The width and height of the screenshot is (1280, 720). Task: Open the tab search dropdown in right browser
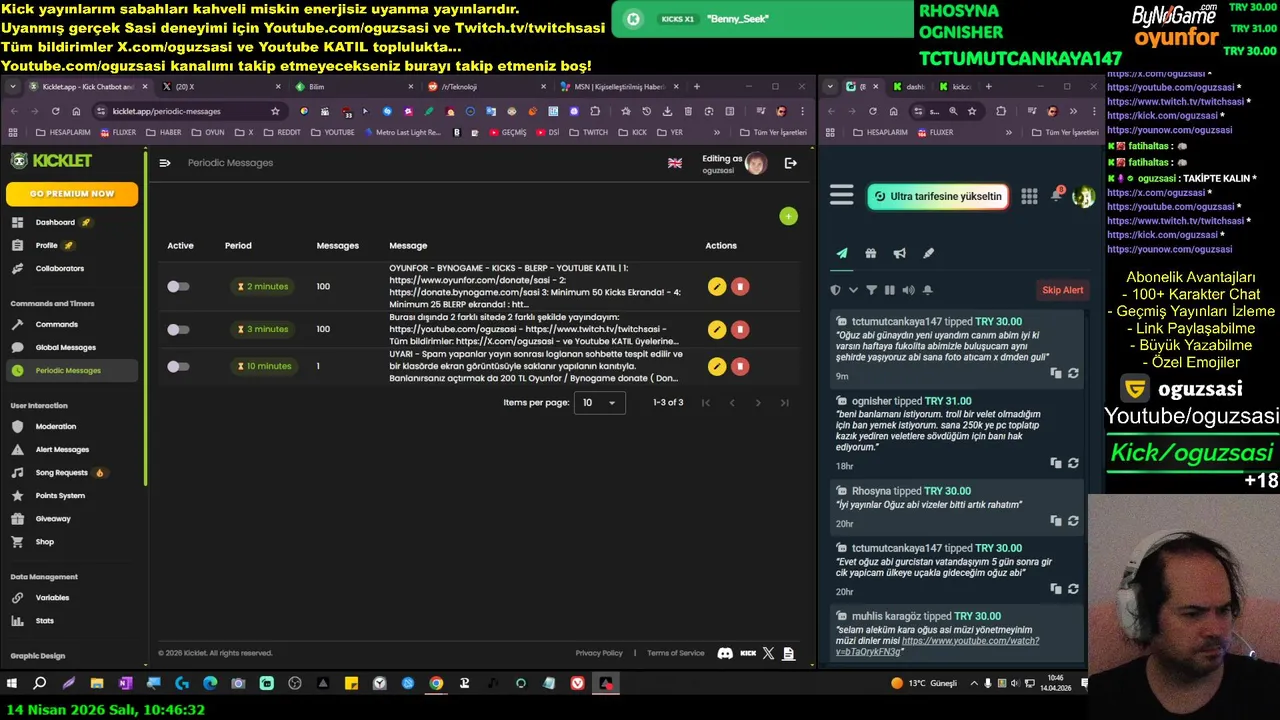[x=830, y=87]
